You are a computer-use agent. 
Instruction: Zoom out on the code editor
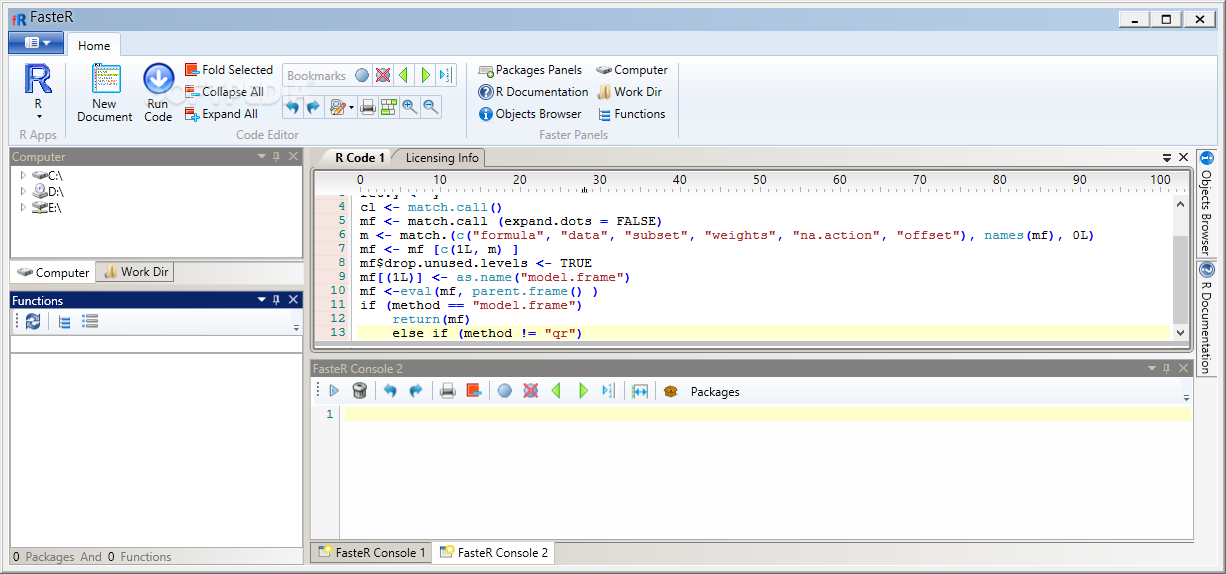[x=430, y=107]
